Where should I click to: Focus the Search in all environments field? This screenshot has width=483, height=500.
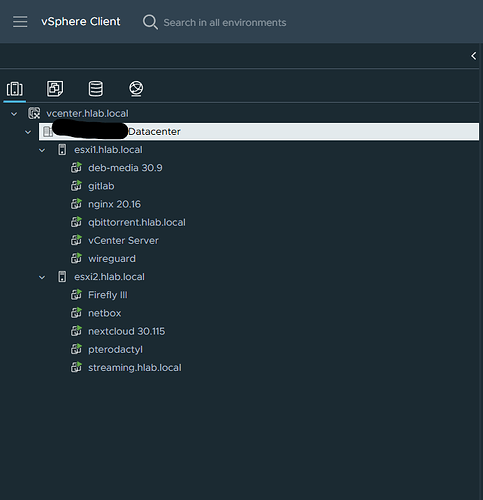pos(225,23)
